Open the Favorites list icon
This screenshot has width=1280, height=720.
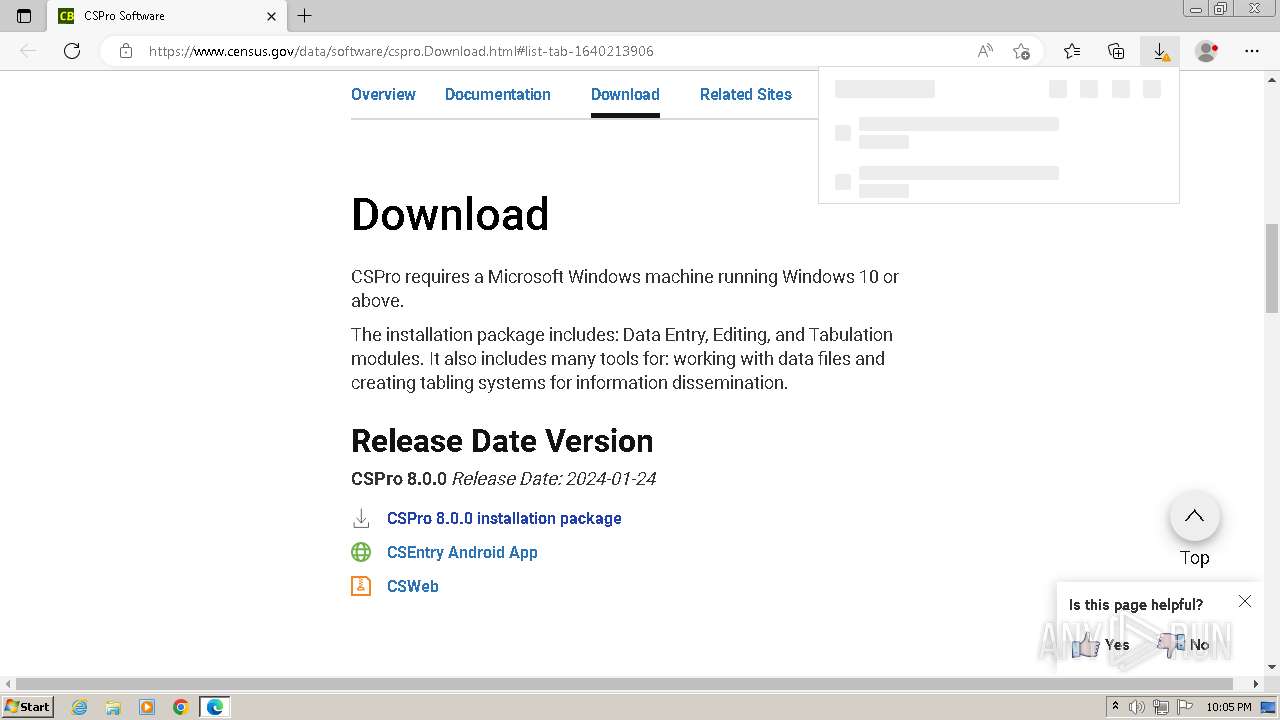pyautogui.click(x=1072, y=51)
